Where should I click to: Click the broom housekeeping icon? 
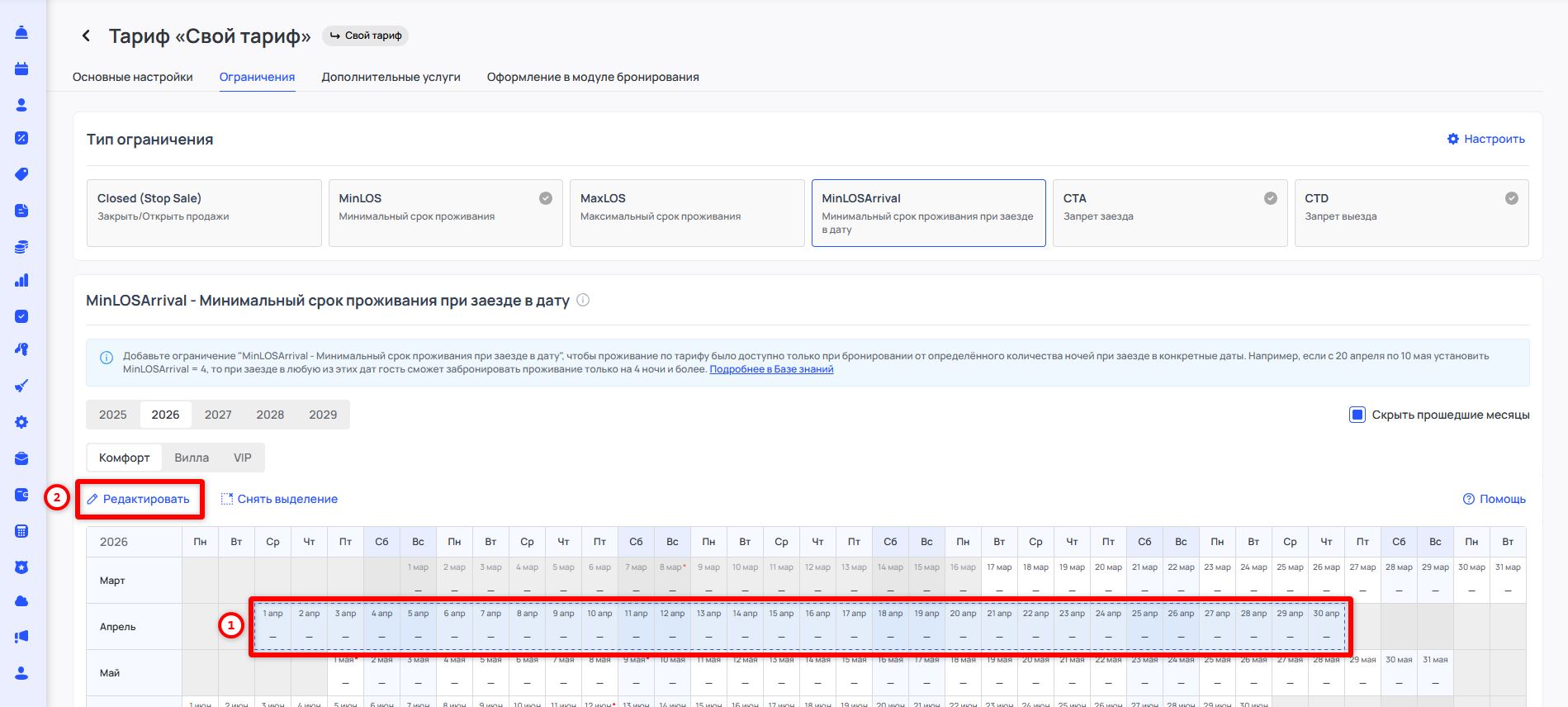[21, 386]
